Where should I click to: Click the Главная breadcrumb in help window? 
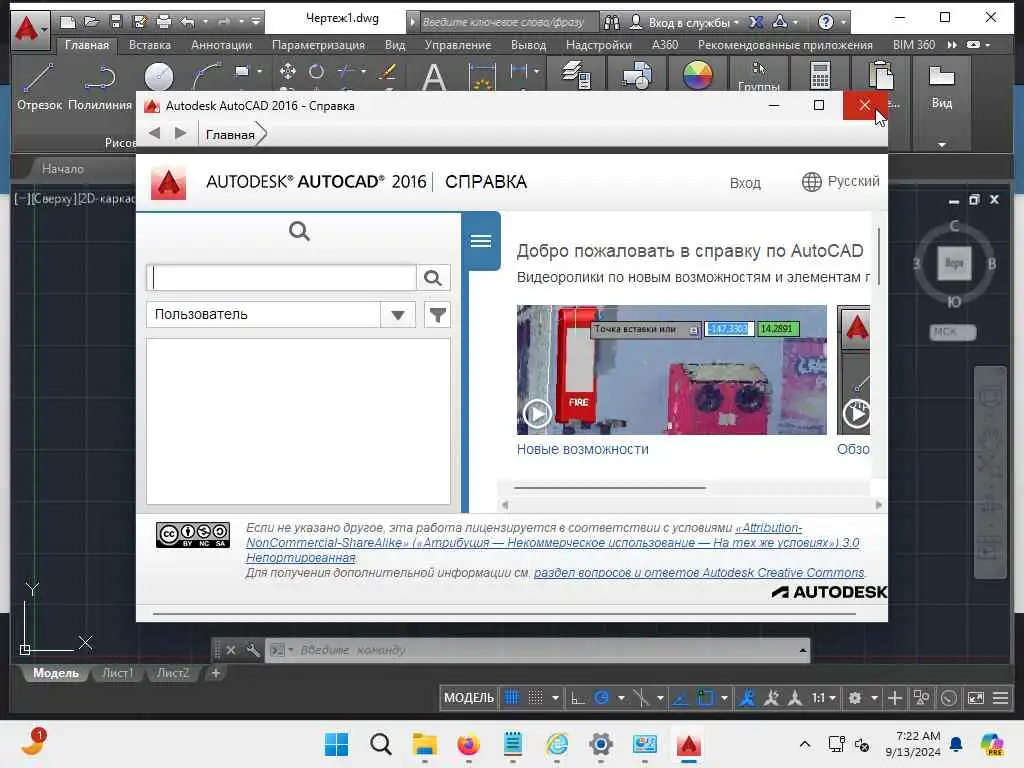click(x=230, y=135)
